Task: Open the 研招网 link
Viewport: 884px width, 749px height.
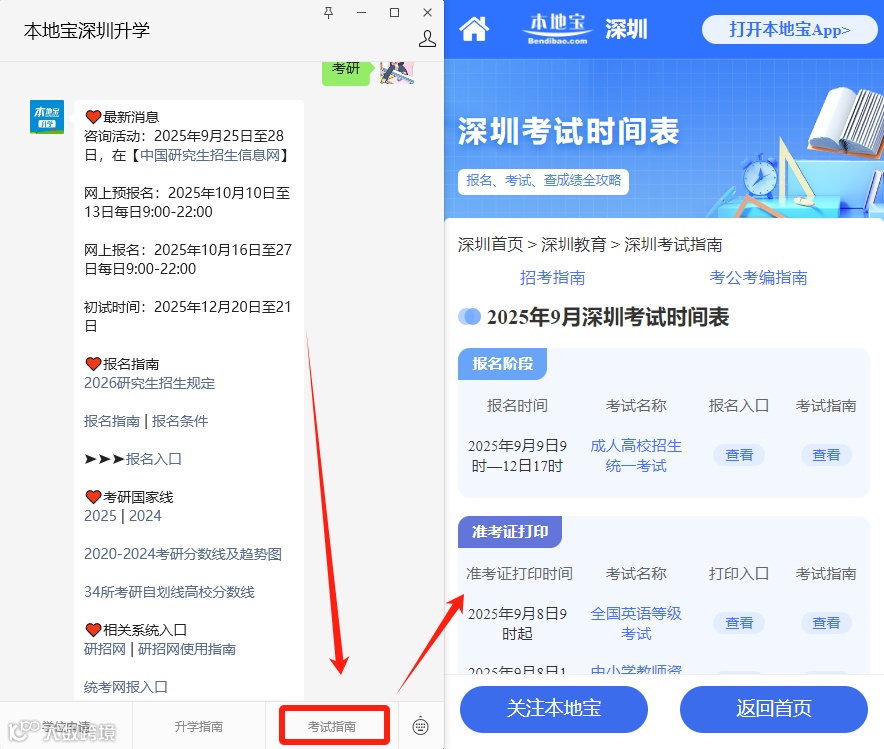Action: 104,649
